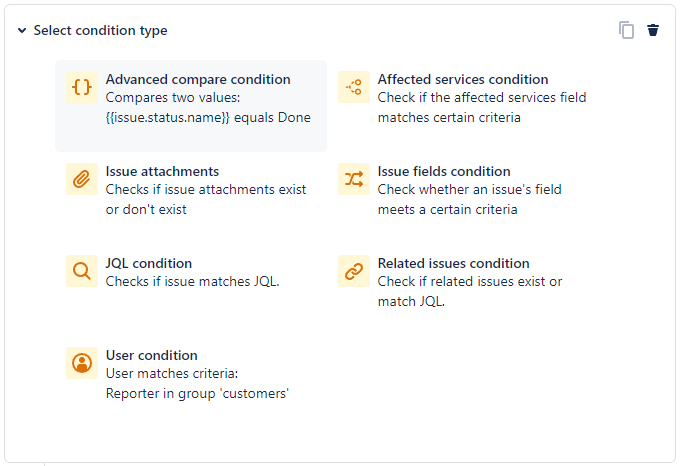This screenshot has width=682, height=466.
Task: Choose Affected services condition title
Action: pyautogui.click(x=463, y=79)
